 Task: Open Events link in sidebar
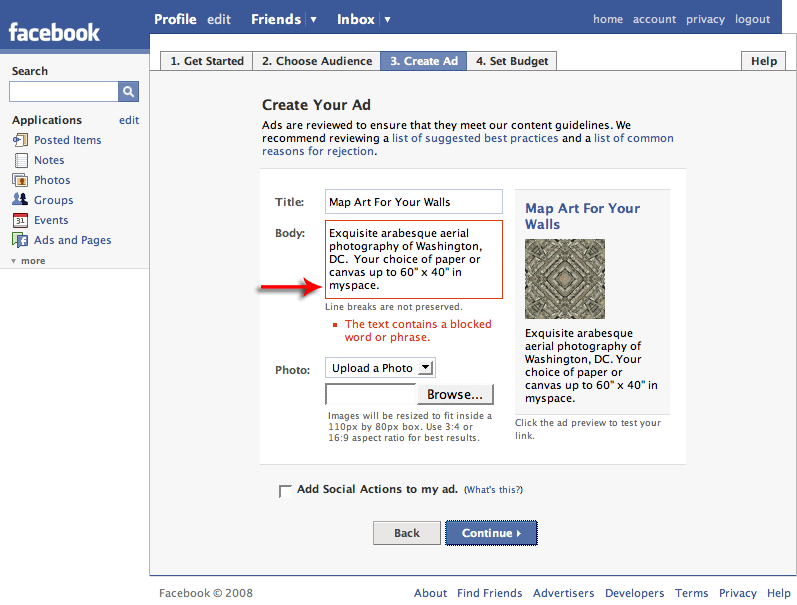click(x=51, y=220)
